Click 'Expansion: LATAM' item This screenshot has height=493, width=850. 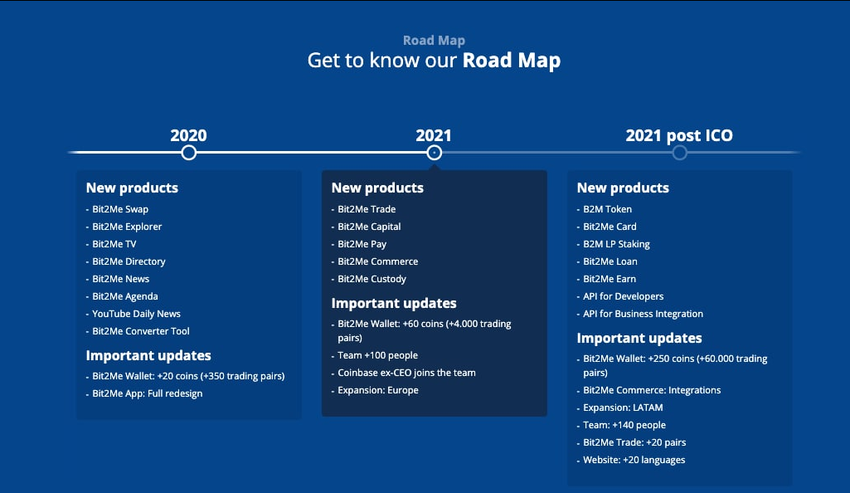623,407
